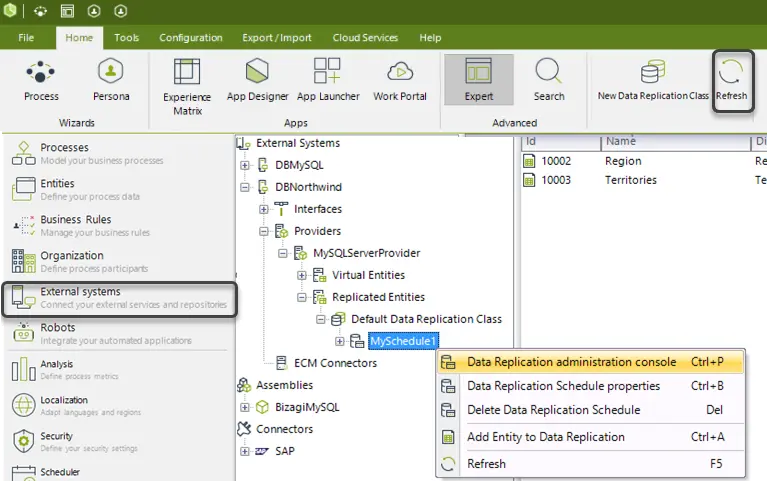Click New Data Replication Class

point(653,81)
